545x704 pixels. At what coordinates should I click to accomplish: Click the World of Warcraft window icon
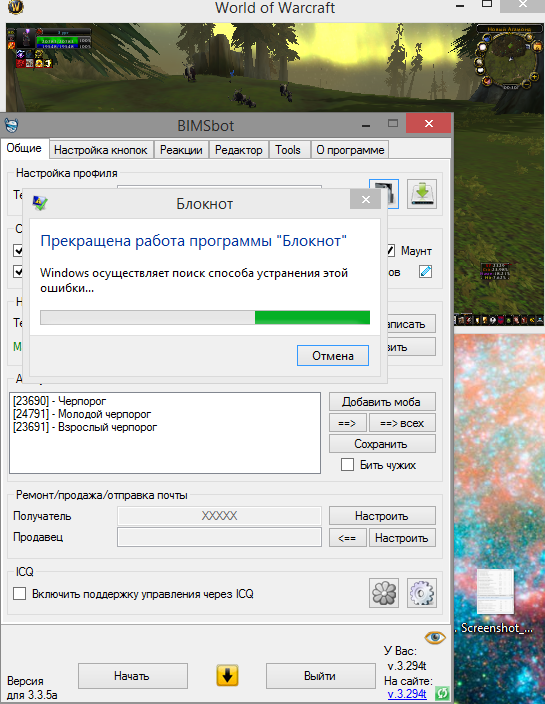click(16, 6)
